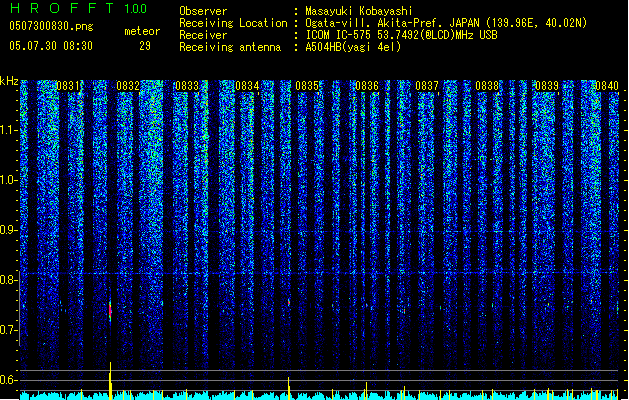Click the small red meteor echo near 0835
Image resolution: width=629 pixels, height=400 pixels.
point(289,303)
